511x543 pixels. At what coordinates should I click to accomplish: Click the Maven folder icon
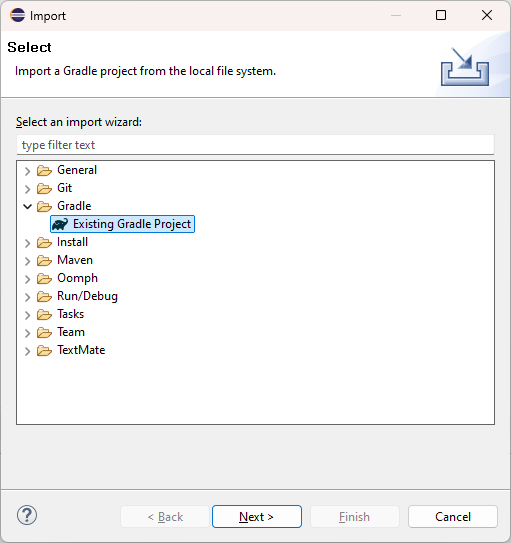tap(44, 260)
